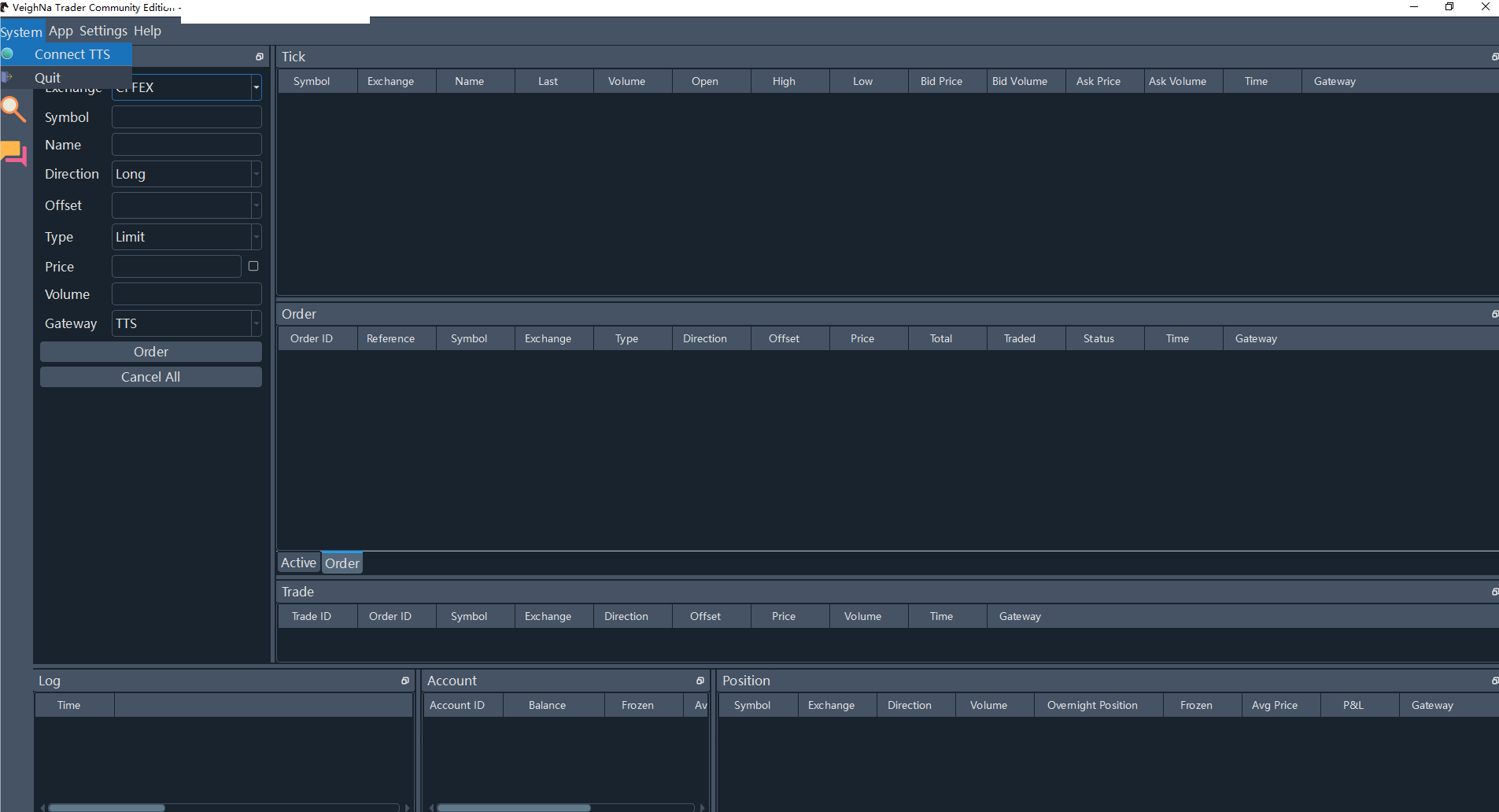Click the Log scrollbar left arrow
Image resolution: width=1499 pixels, height=812 pixels.
coord(43,807)
